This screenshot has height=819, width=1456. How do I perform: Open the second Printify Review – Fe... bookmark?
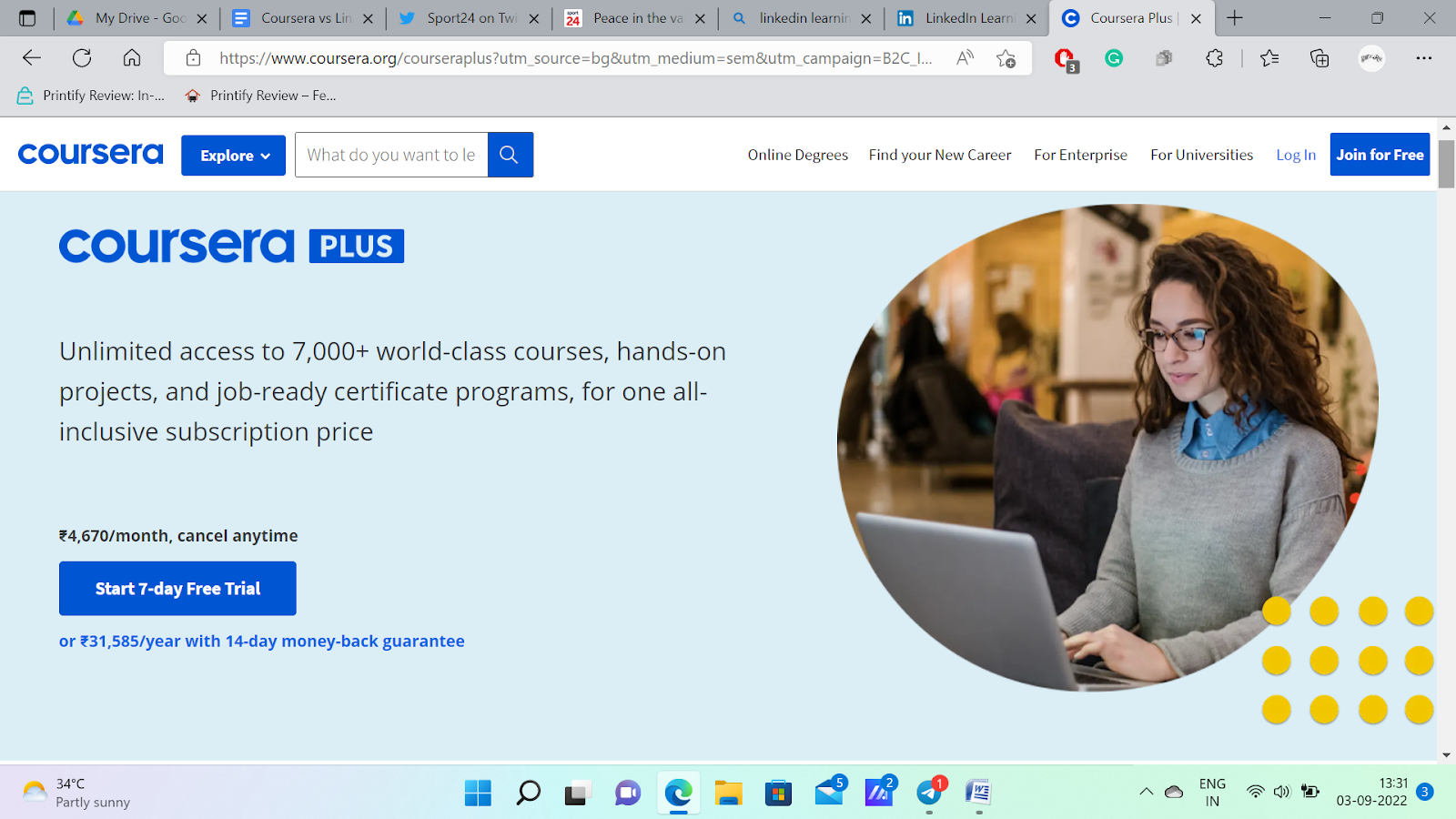260,96
